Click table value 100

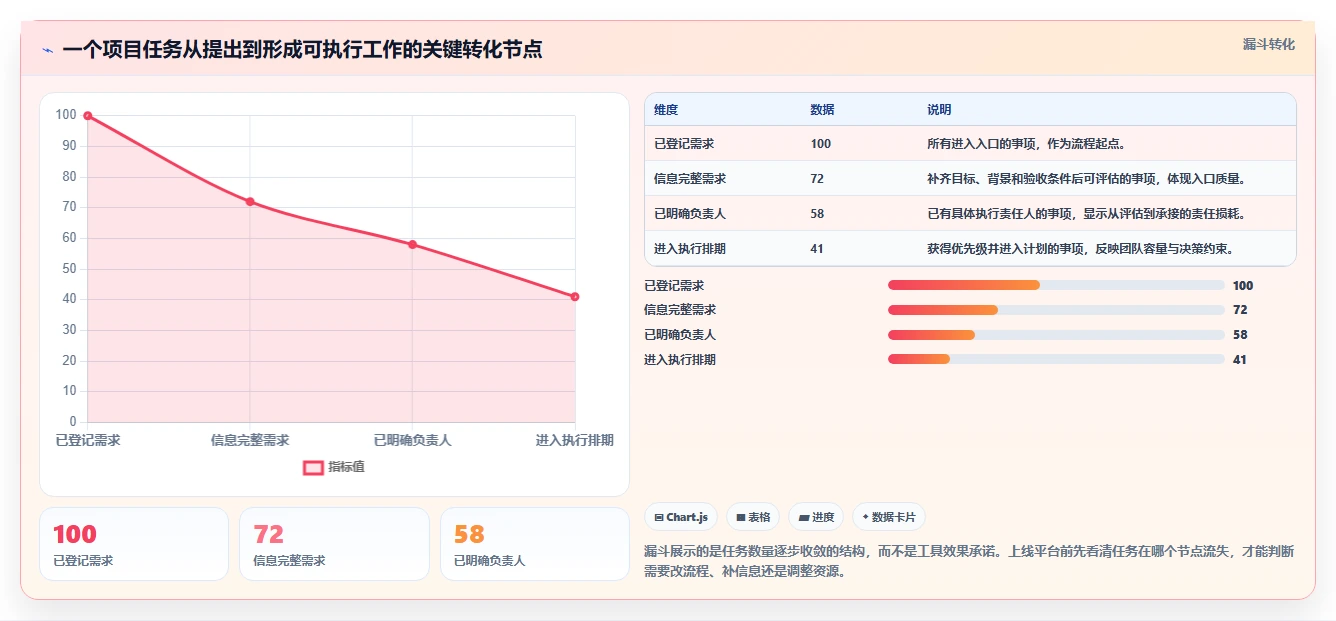point(820,144)
